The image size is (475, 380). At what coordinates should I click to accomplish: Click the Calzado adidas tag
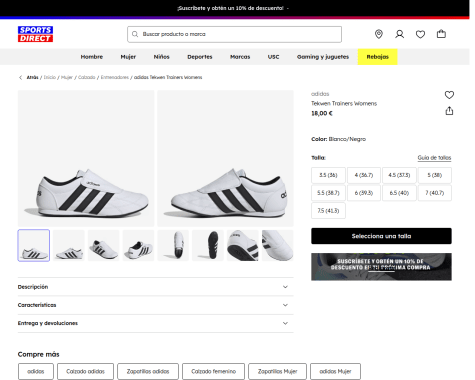coord(85,371)
